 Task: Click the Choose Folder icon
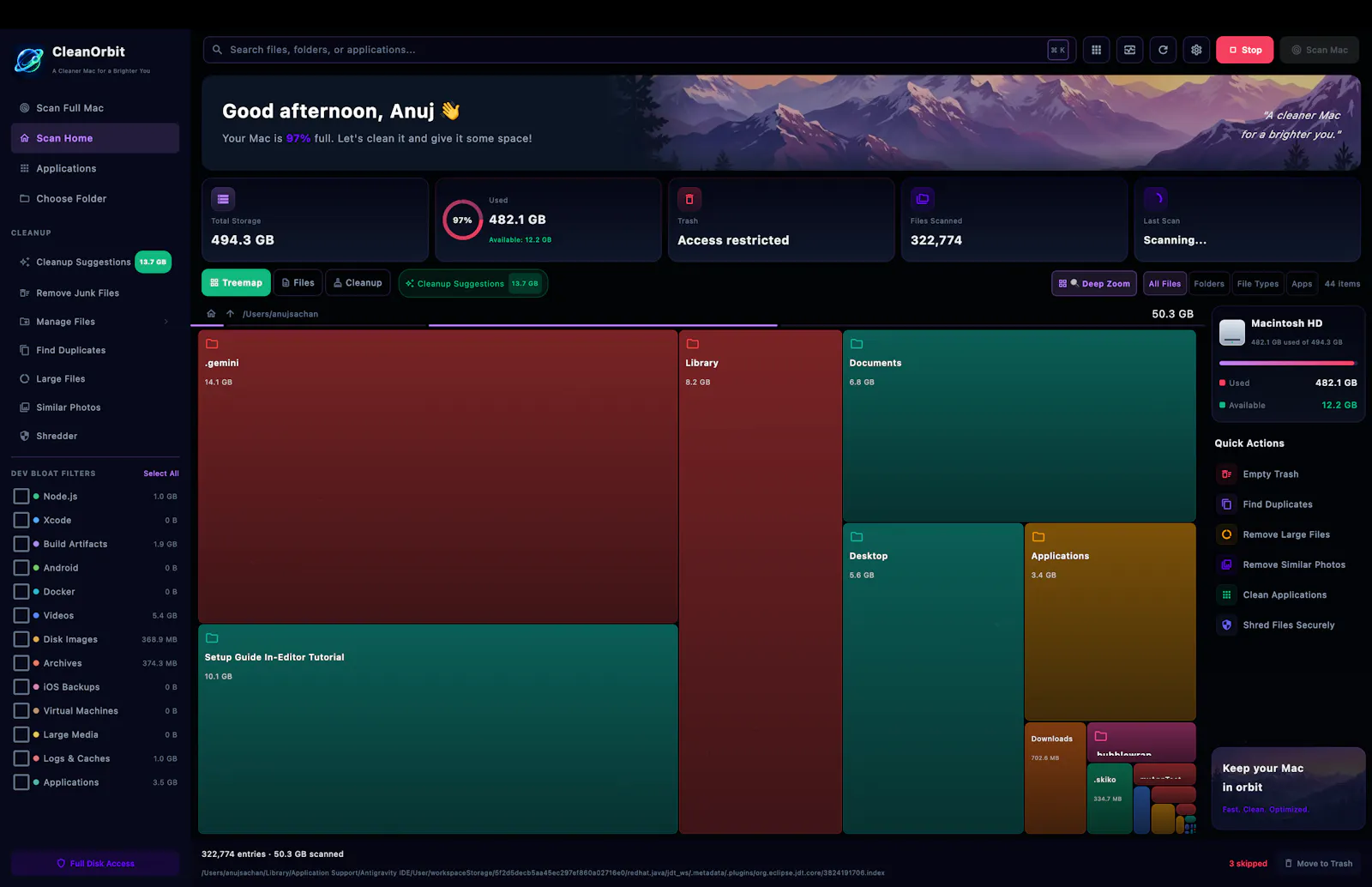[x=25, y=199]
